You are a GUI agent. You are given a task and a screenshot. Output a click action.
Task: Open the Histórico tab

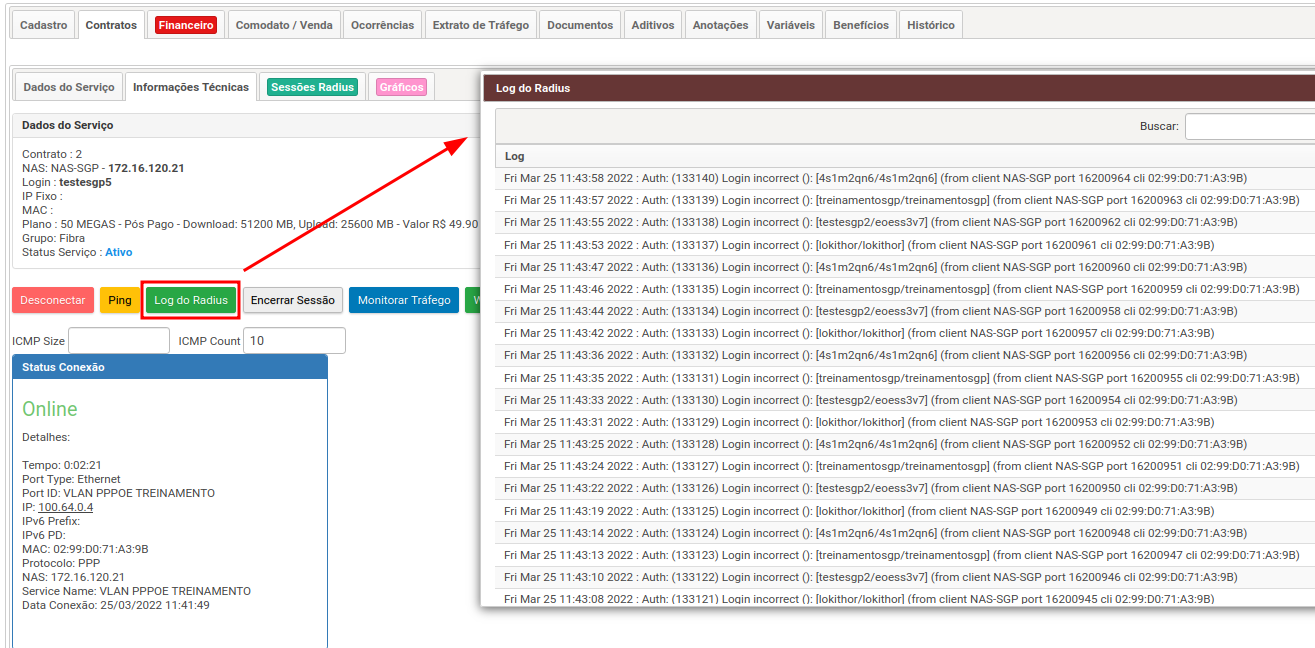pyautogui.click(x=930, y=25)
